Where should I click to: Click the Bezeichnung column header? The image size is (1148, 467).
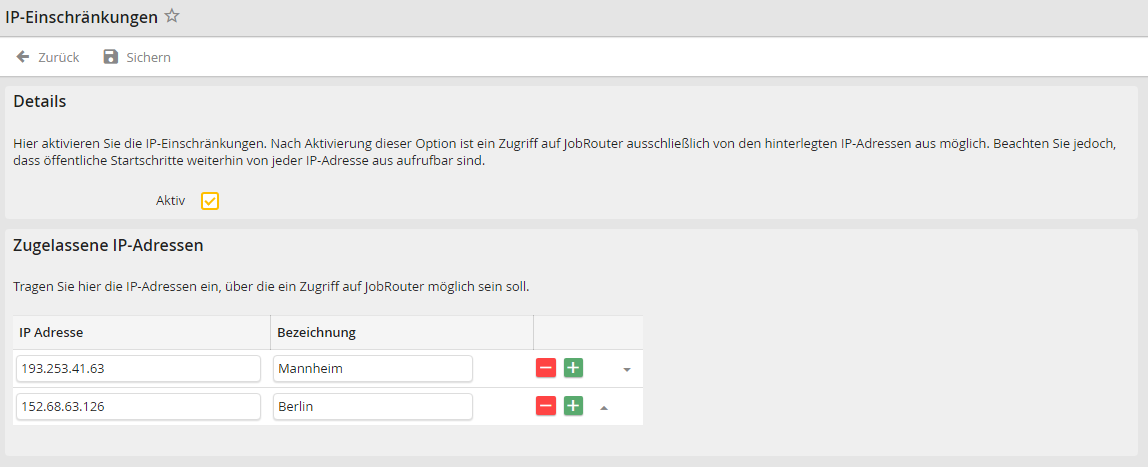pyautogui.click(x=317, y=332)
